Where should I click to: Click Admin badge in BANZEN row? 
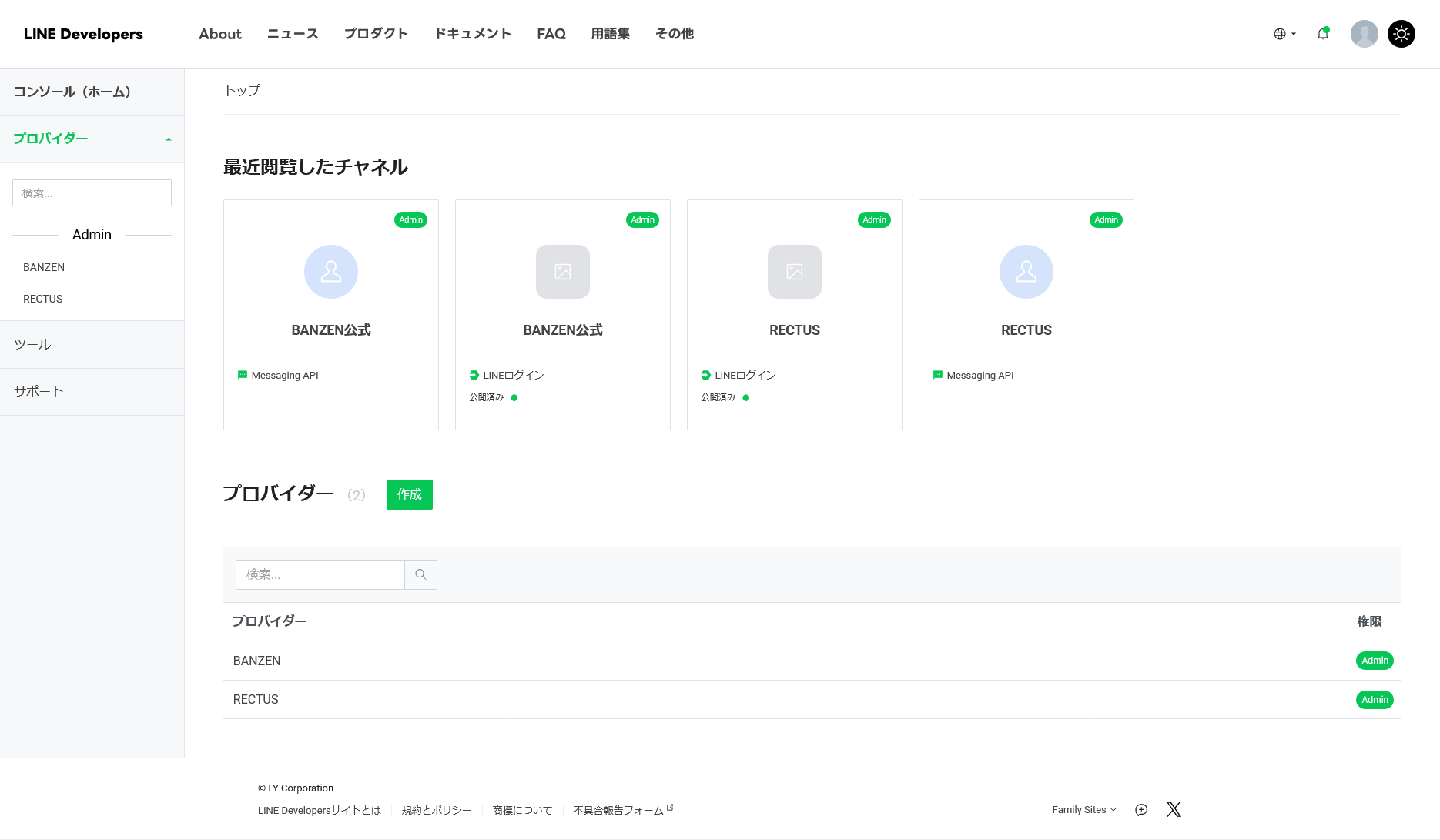(x=1375, y=661)
